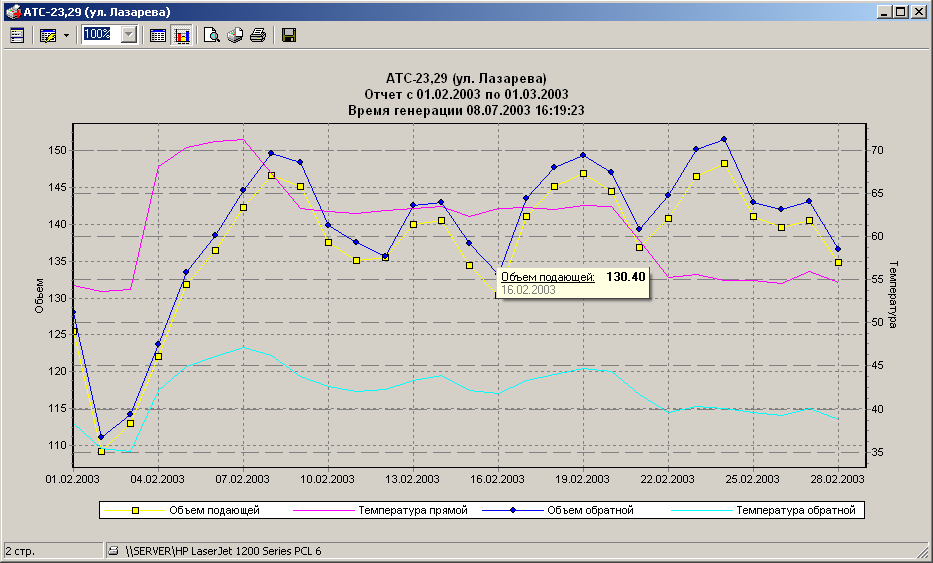Click the \\SERVER\HP LaserJet printer name
Viewport: 933px width, 563px height.
click(224, 551)
